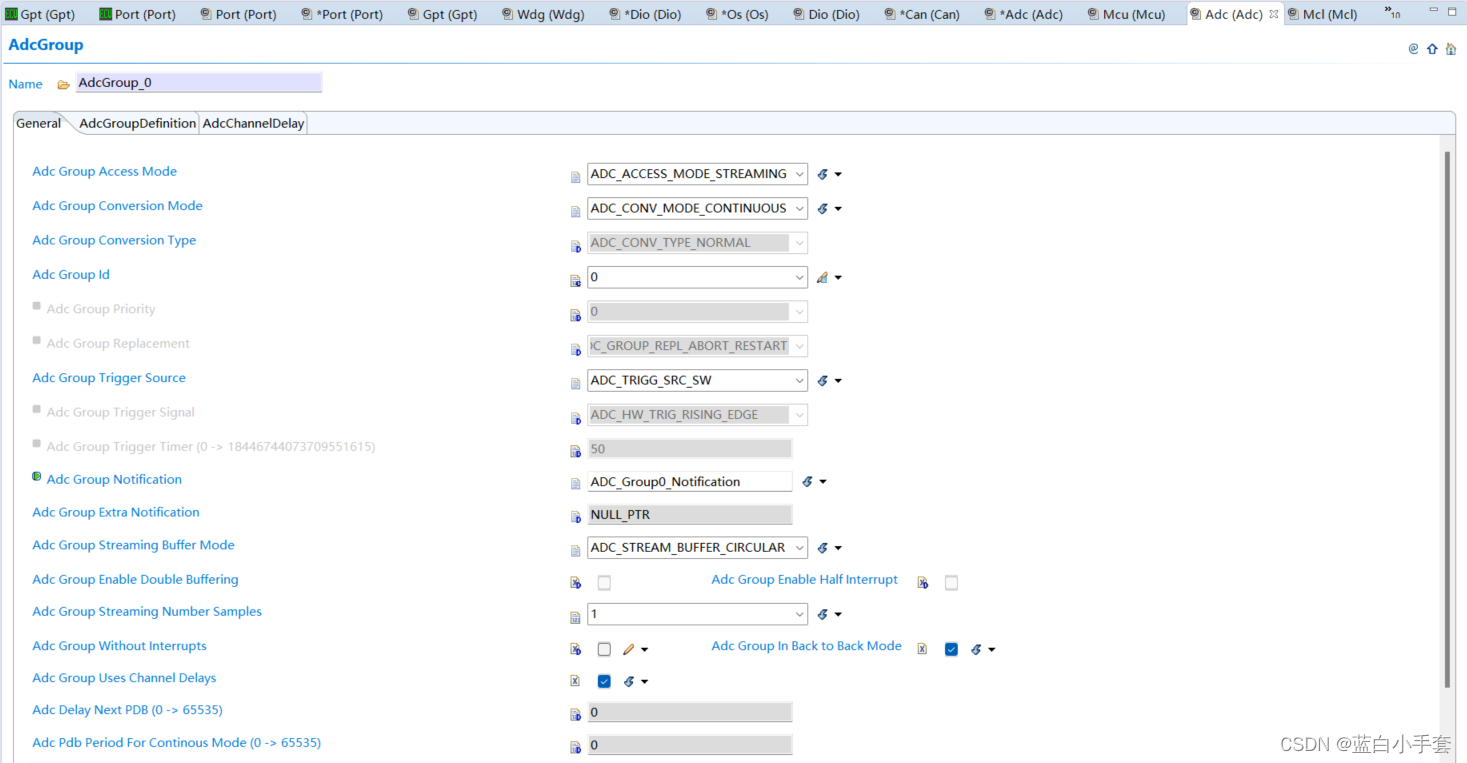Click the Adc Group Trigger Source label link

[109, 378]
